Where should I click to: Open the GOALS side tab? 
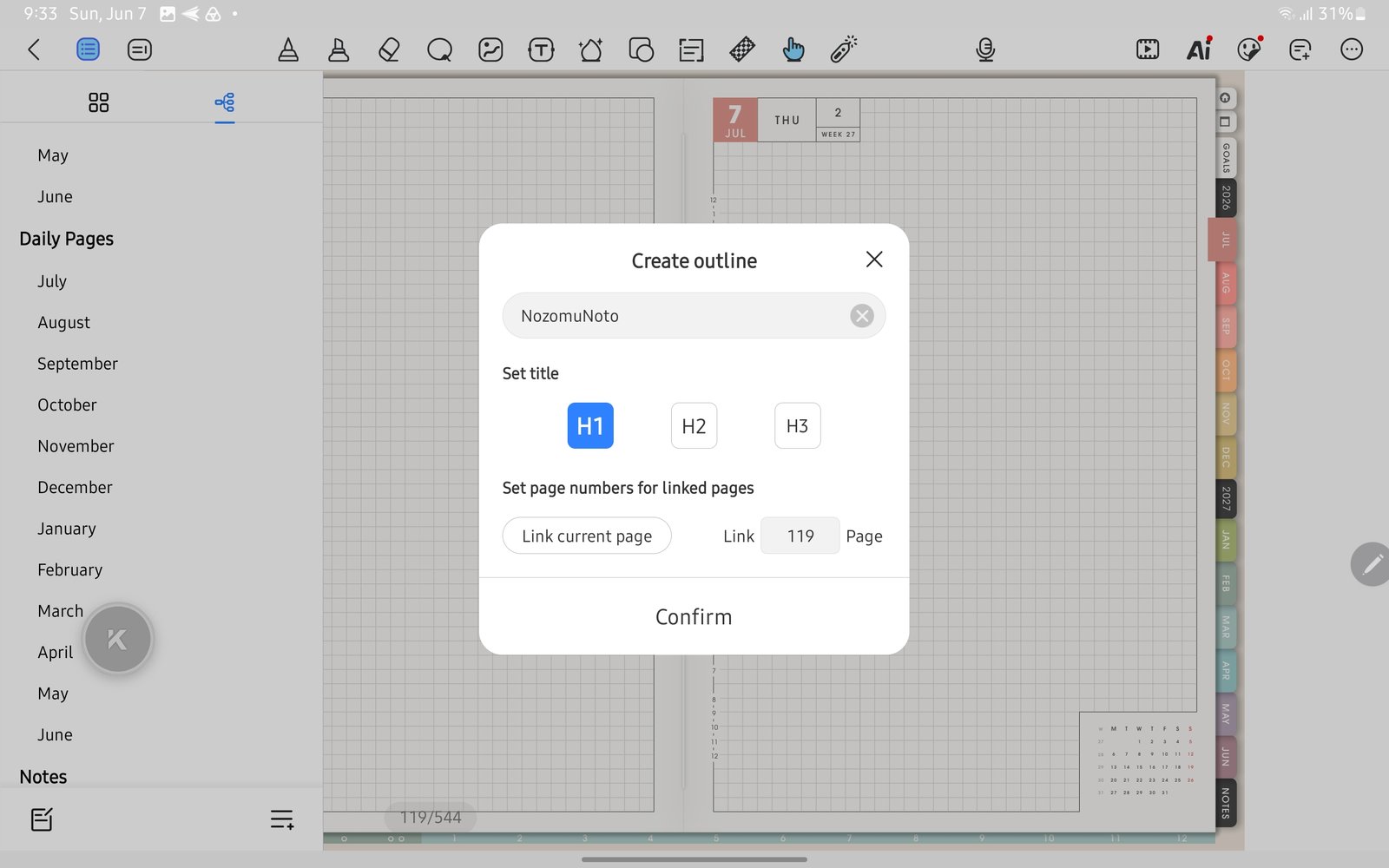[x=1226, y=158]
